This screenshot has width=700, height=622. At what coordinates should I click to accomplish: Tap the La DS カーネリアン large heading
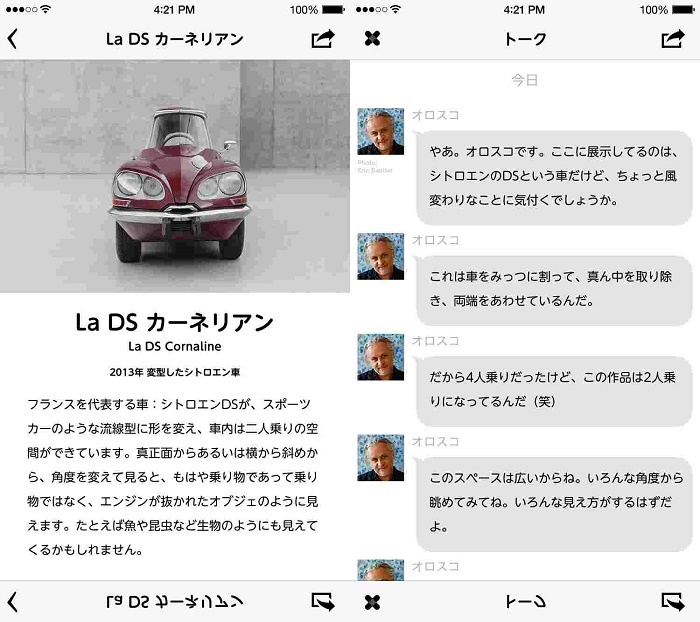click(x=175, y=322)
